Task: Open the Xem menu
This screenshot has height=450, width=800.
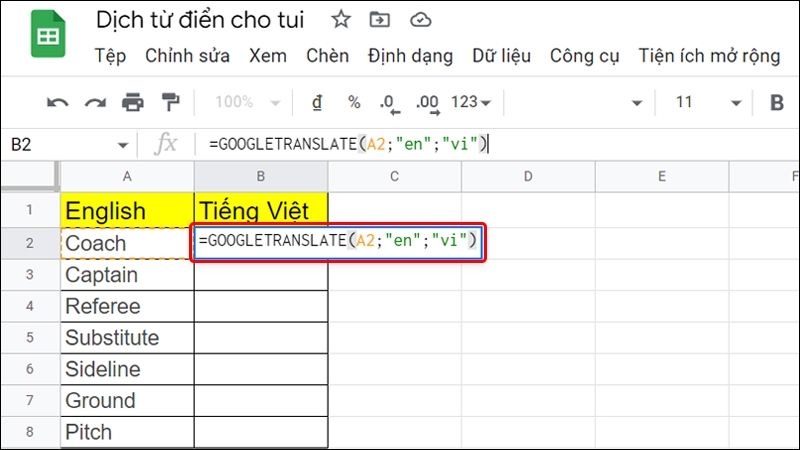Action: pyautogui.click(x=268, y=56)
